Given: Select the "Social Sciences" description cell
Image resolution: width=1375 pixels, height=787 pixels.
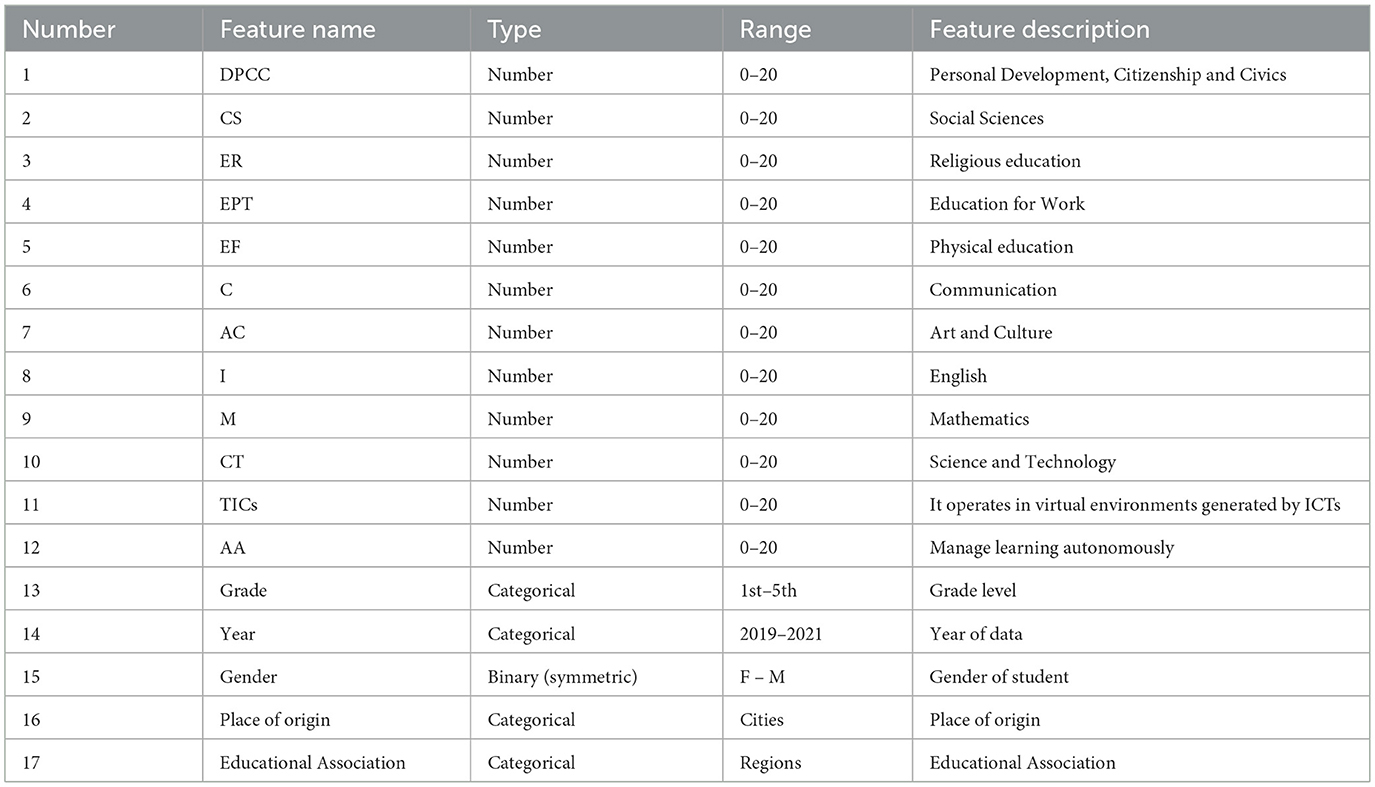Looking at the screenshot, I should [986, 118].
